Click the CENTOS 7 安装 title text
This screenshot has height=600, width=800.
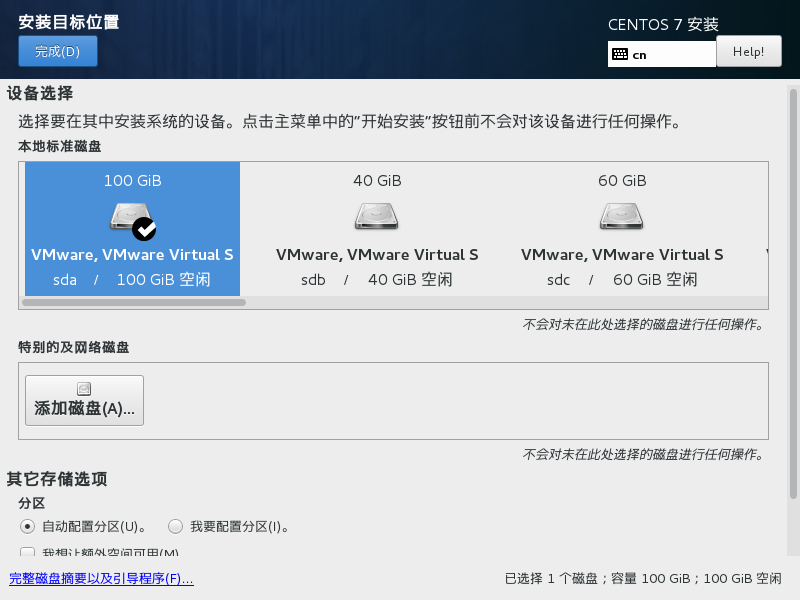click(x=663, y=24)
